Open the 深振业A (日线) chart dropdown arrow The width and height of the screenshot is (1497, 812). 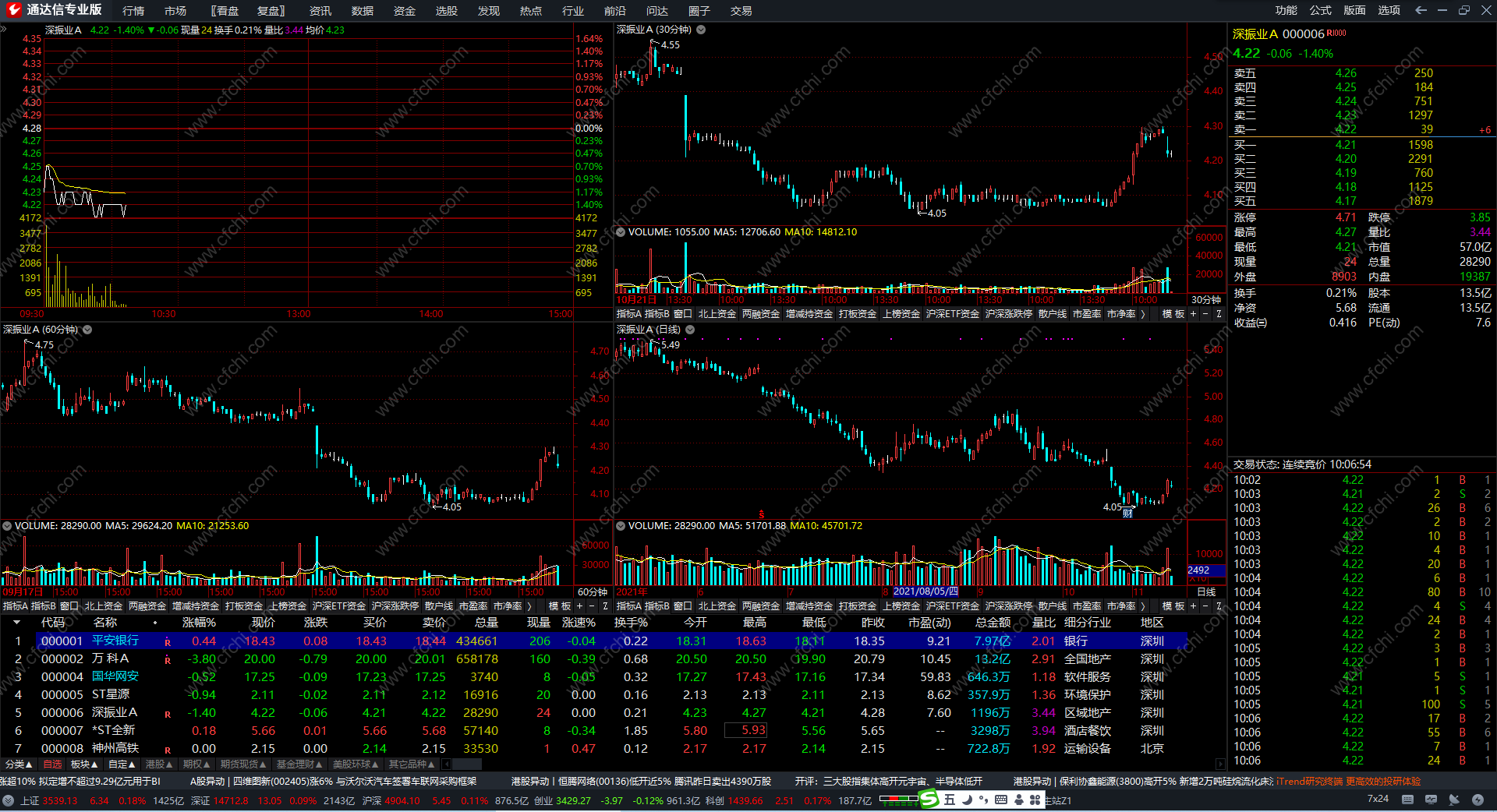(x=690, y=330)
